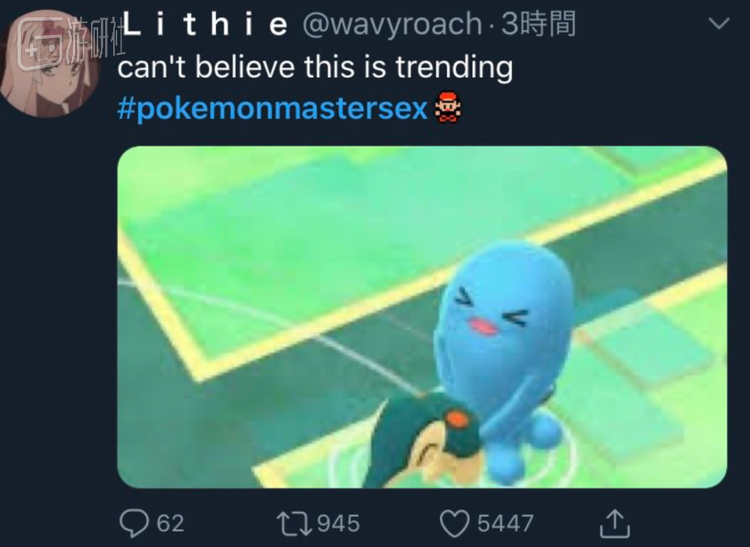The image size is (750, 547).
Task: Open the Wobbuffet video thumbnail
Action: (422, 317)
